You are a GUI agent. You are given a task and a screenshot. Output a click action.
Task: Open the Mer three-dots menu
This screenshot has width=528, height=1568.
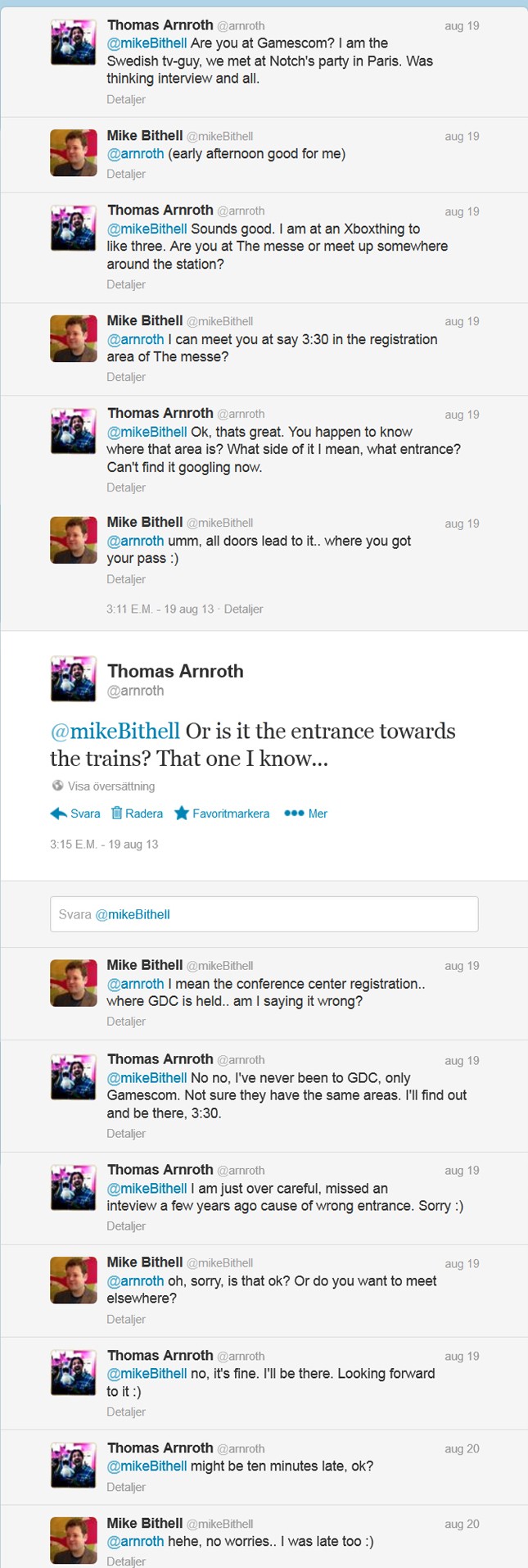click(x=294, y=813)
